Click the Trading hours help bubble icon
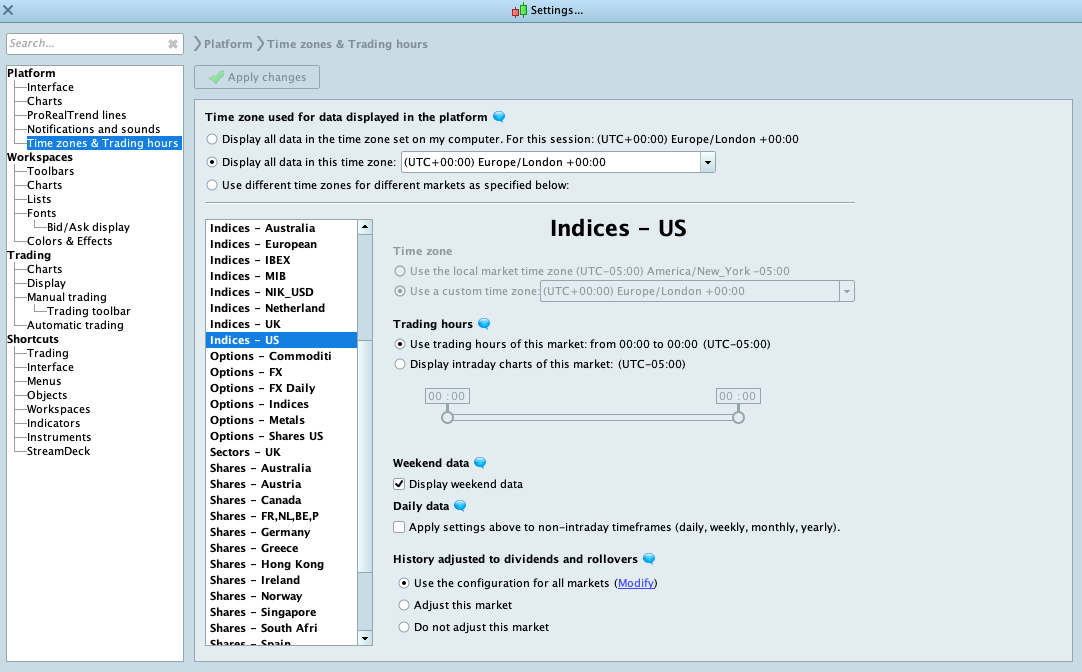Image resolution: width=1082 pixels, height=672 pixels. (x=484, y=324)
